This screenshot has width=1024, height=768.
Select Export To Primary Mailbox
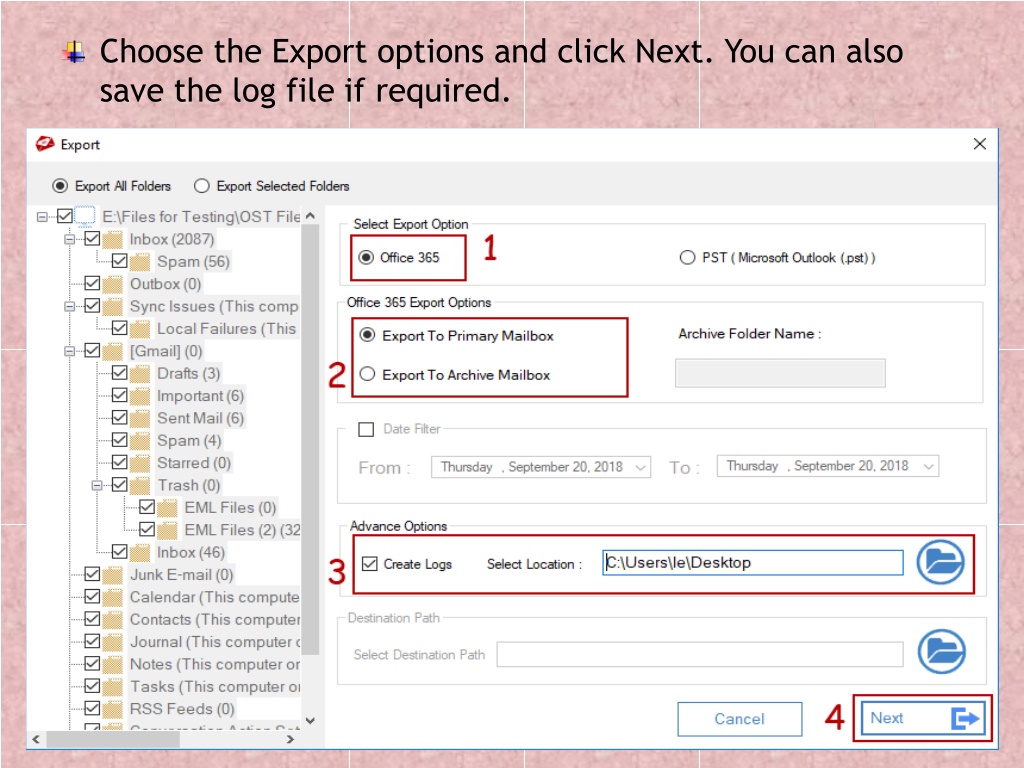[x=368, y=335]
